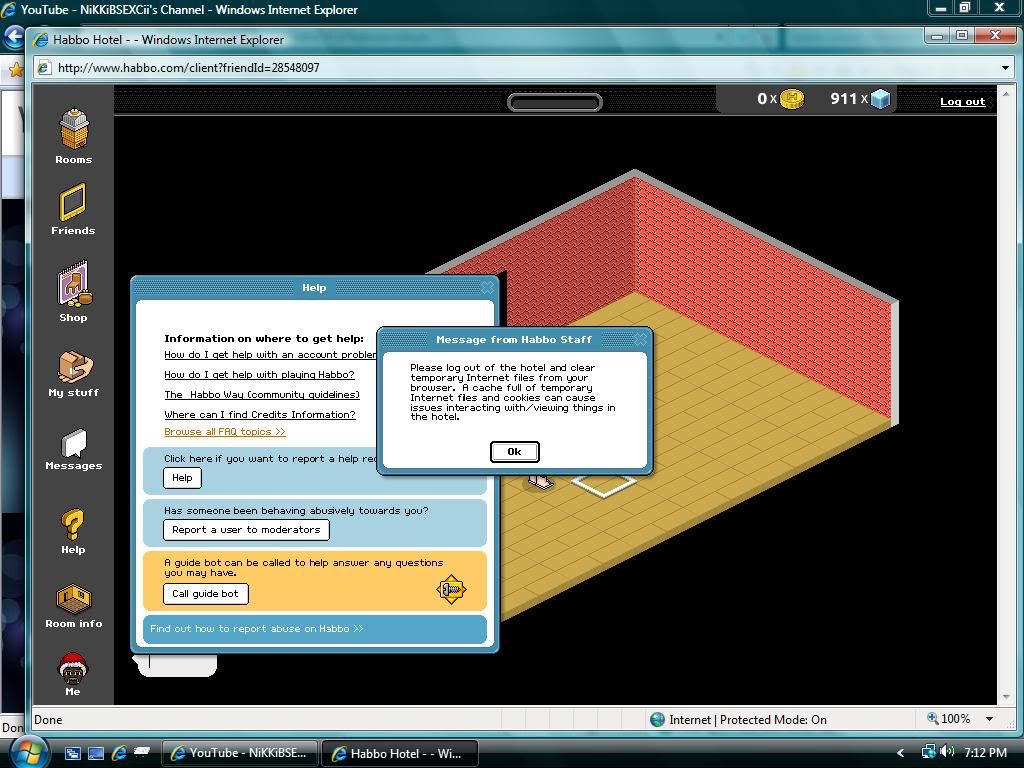The height and width of the screenshot is (768, 1024).
Task: Click the Call guide bot button
Action: (205, 594)
